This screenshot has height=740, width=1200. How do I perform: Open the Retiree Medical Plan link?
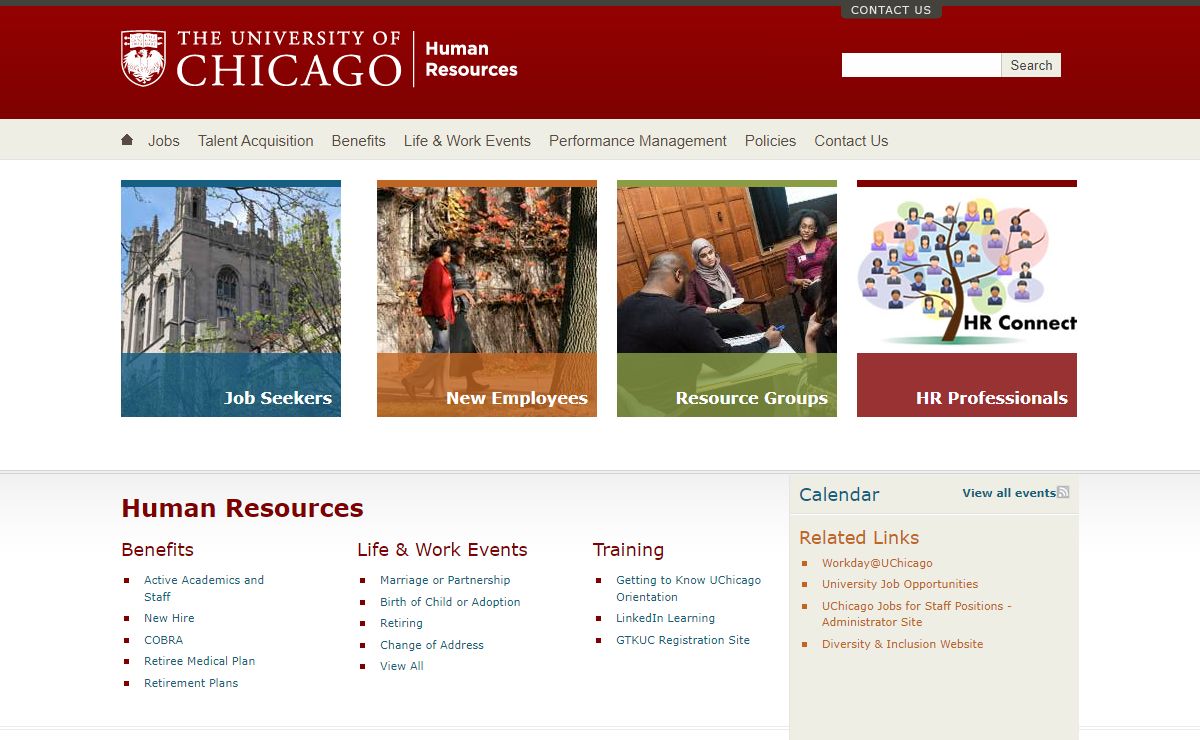199,661
